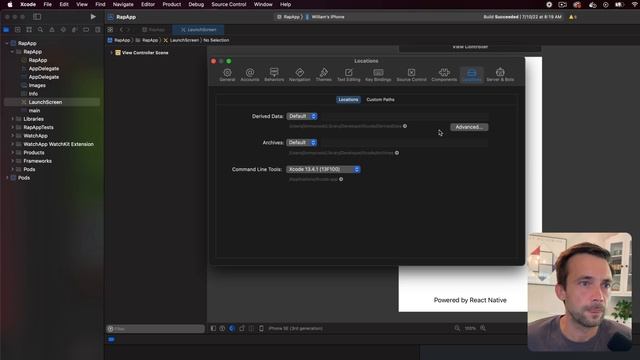
Task: Zoom out canvas magnifier icon
Action: tap(457, 328)
